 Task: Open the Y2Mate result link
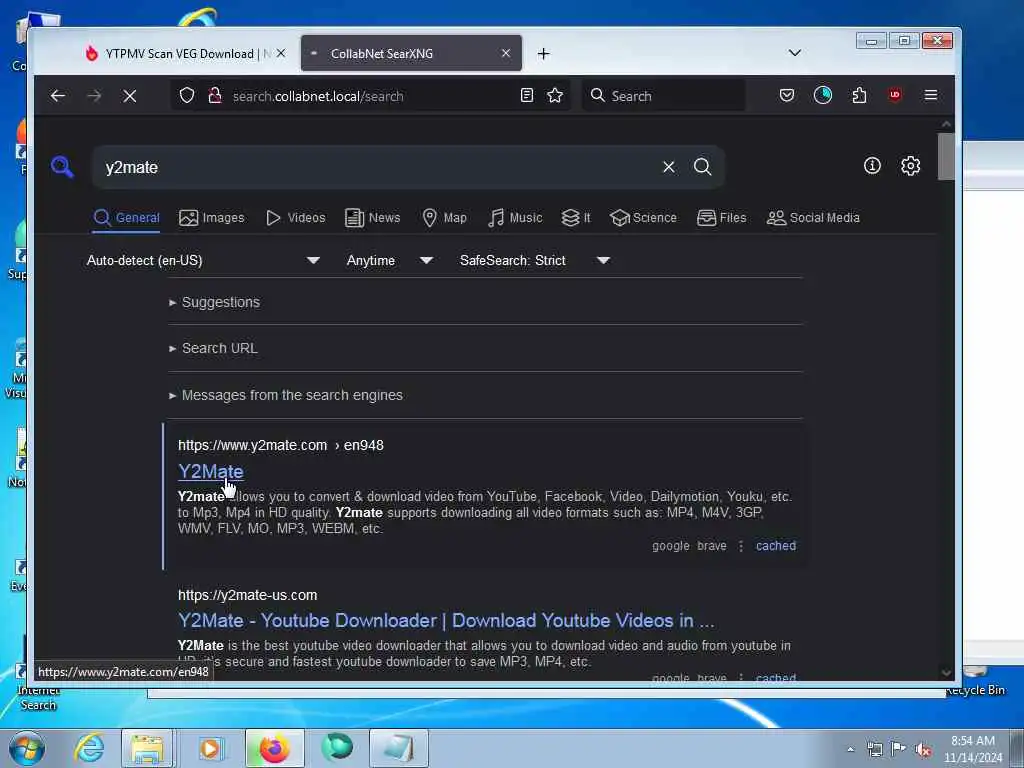(210, 471)
